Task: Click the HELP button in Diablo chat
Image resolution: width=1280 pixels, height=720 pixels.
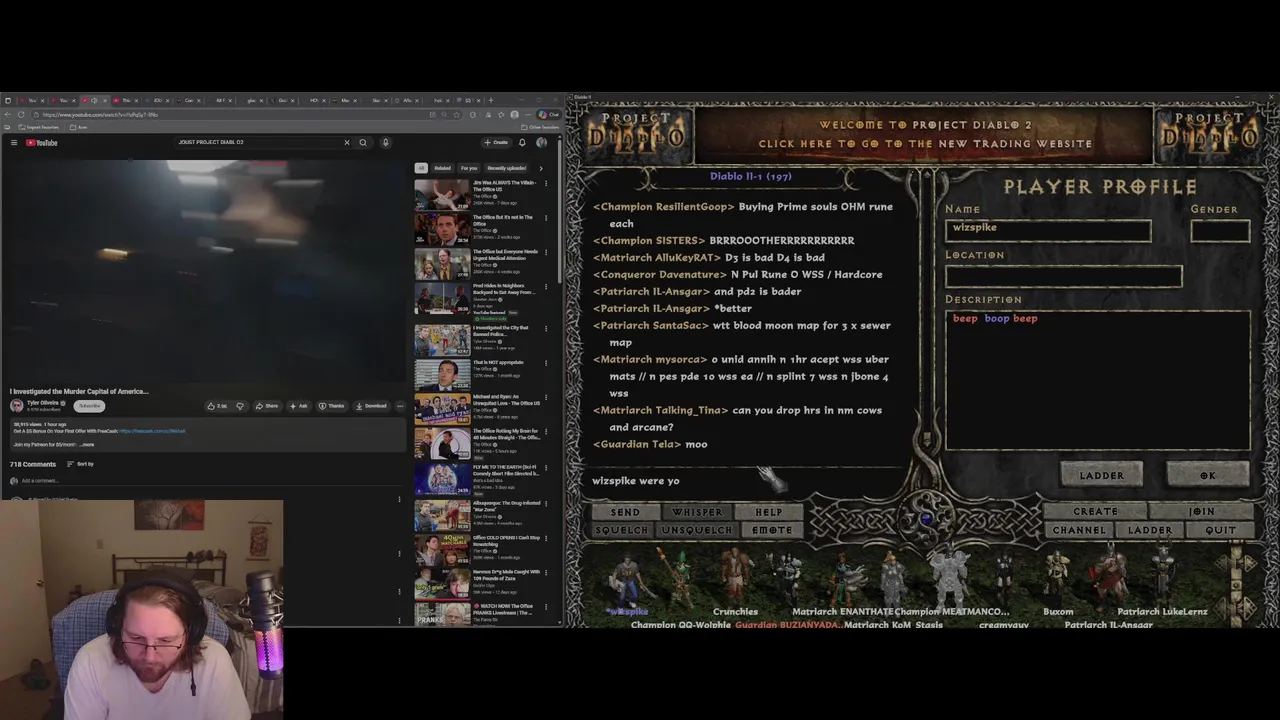Action: [769, 512]
